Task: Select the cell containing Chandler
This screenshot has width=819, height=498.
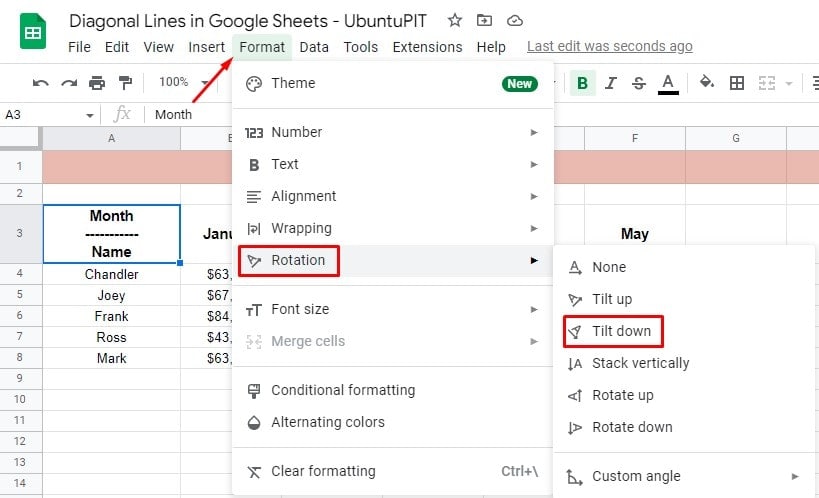Action: click(111, 274)
